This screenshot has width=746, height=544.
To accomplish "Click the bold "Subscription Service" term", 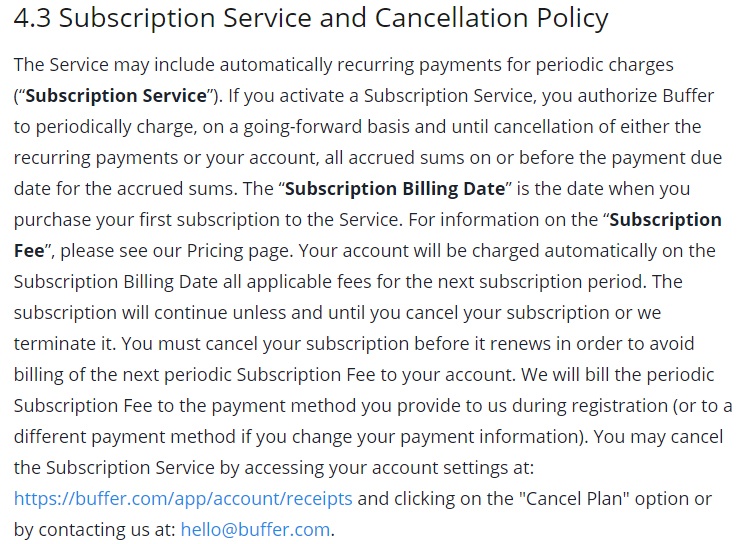I will pos(116,96).
